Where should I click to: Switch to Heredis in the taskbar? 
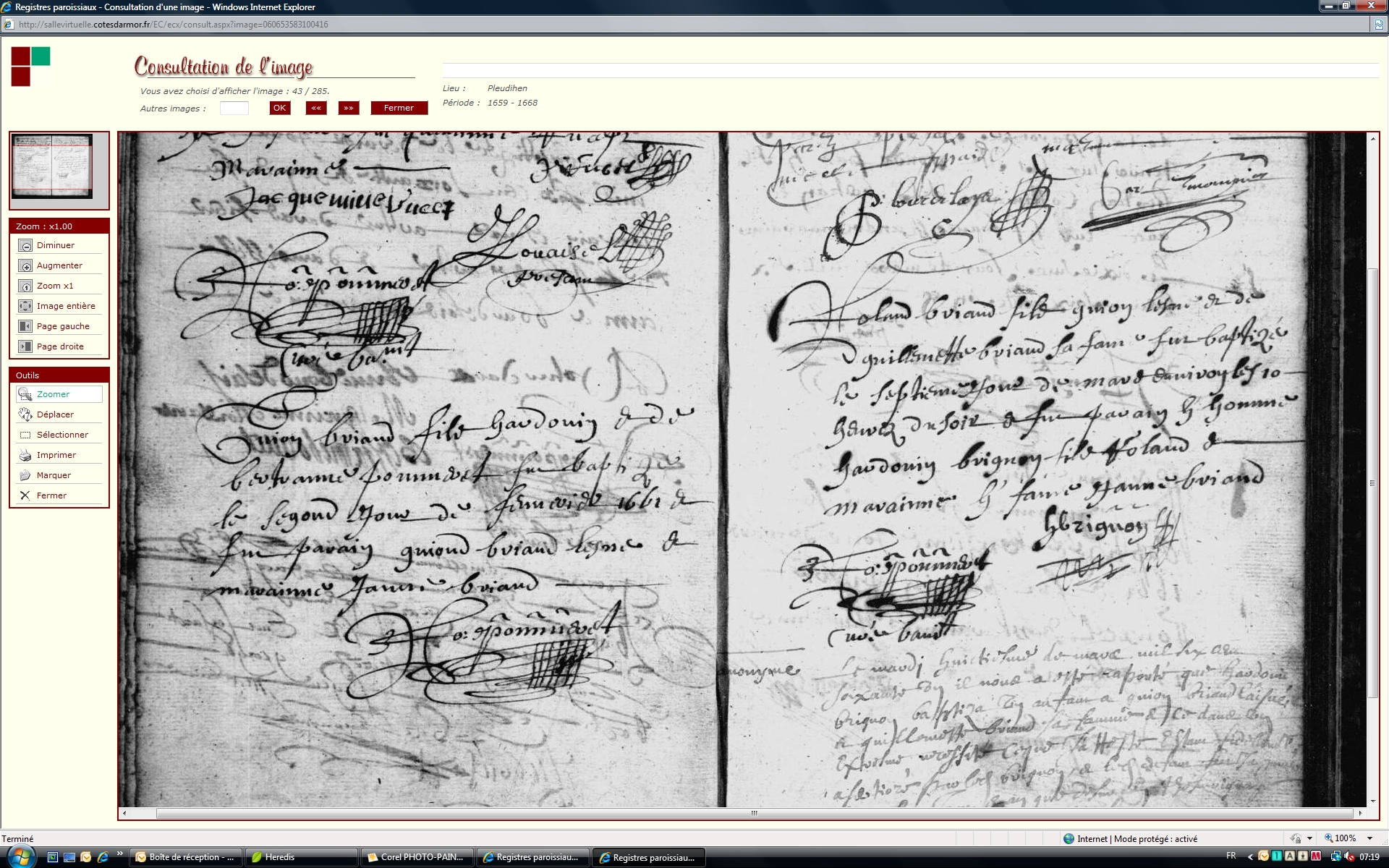pos(300,857)
